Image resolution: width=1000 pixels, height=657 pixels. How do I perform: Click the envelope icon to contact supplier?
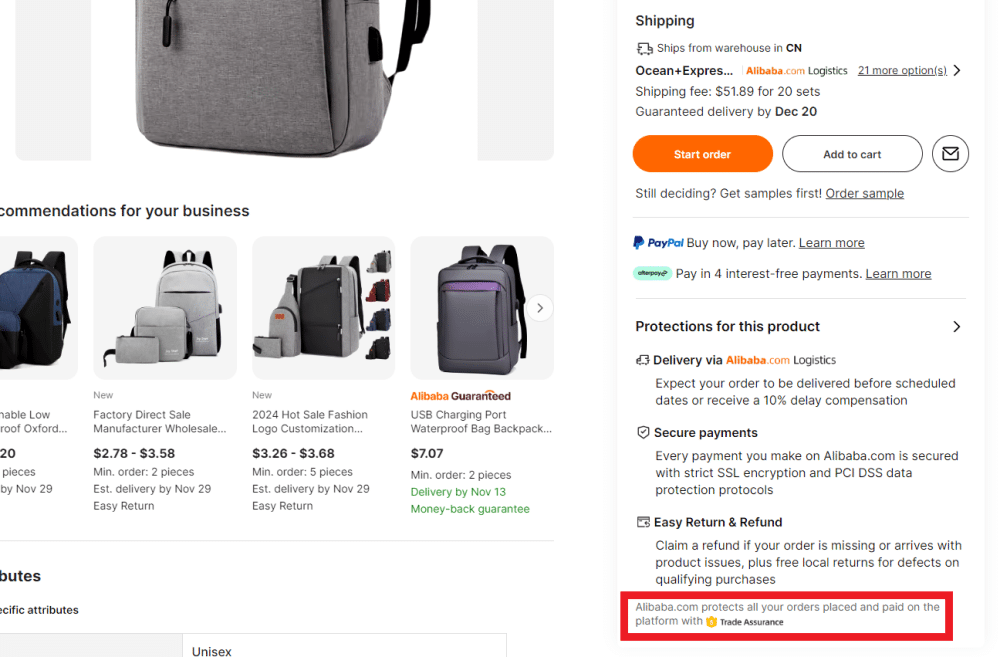(x=950, y=153)
